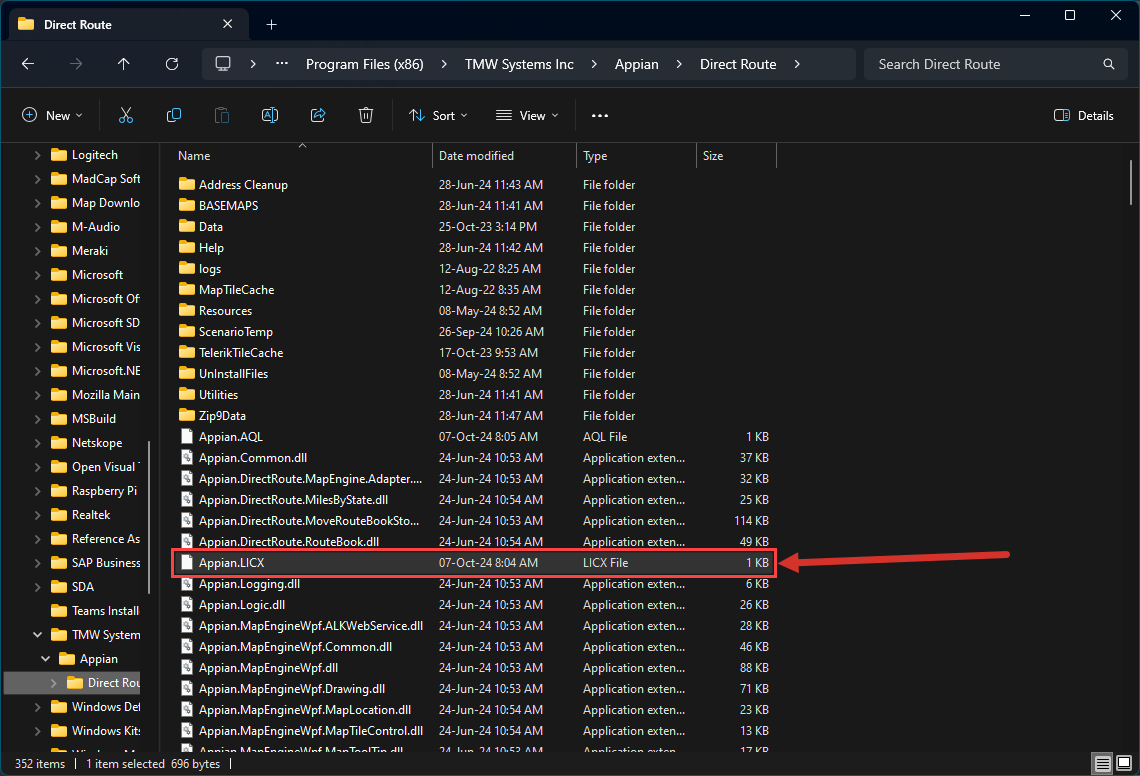This screenshot has height=776, width=1140.
Task: Click the Copy icon in toolbar
Action: (174, 116)
